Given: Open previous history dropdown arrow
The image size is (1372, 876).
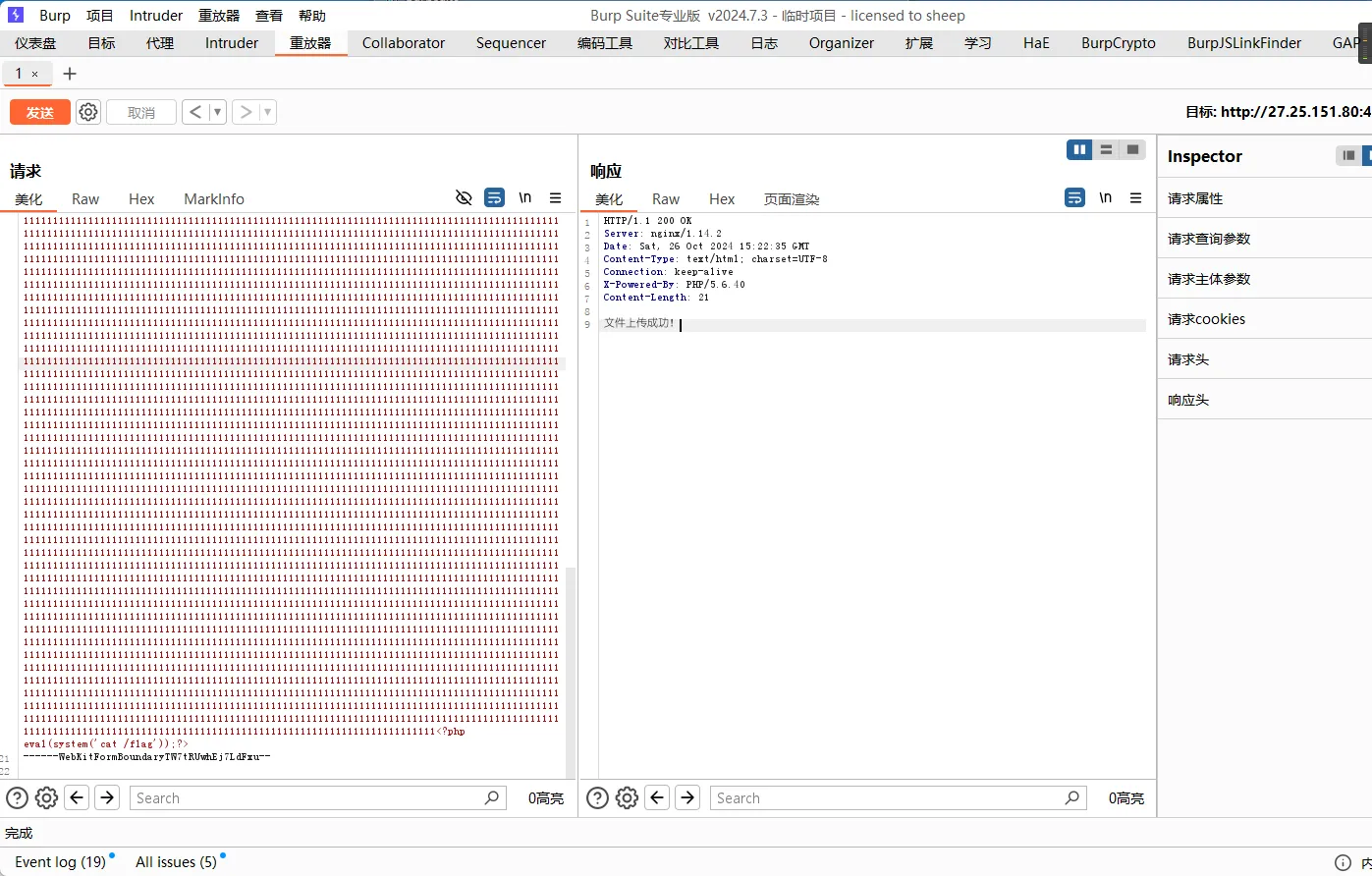Looking at the screenshot, I should coord(218,112).
